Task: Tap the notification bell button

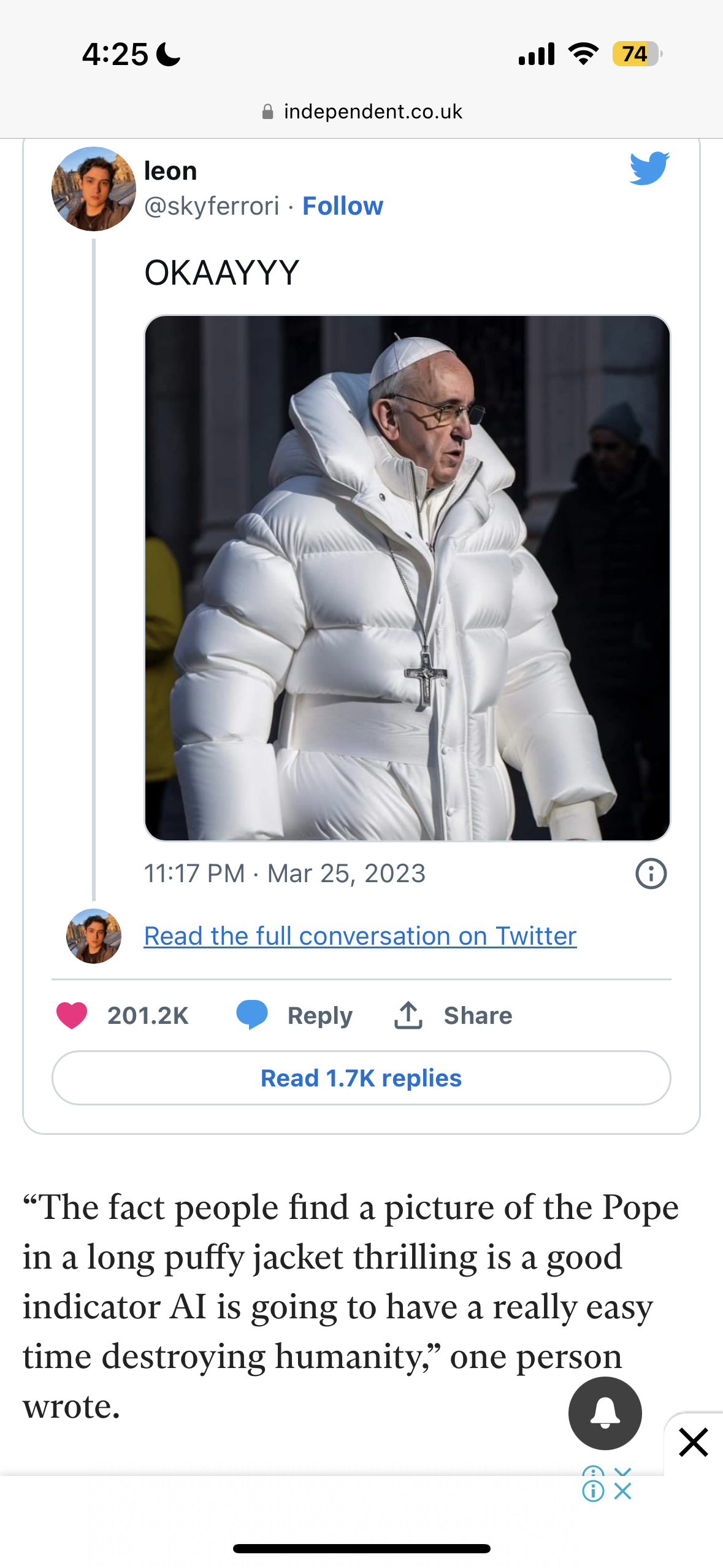Action: [x=605, y=1413]
